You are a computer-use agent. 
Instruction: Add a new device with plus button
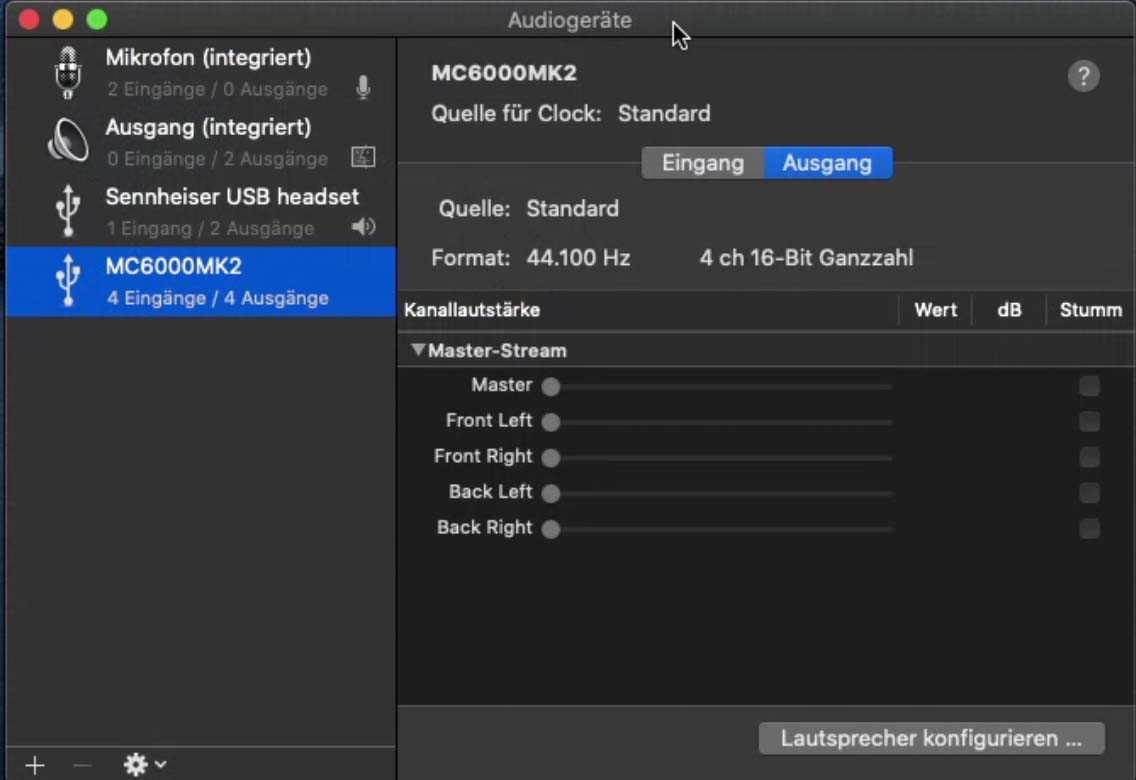(x=35, y=765)
